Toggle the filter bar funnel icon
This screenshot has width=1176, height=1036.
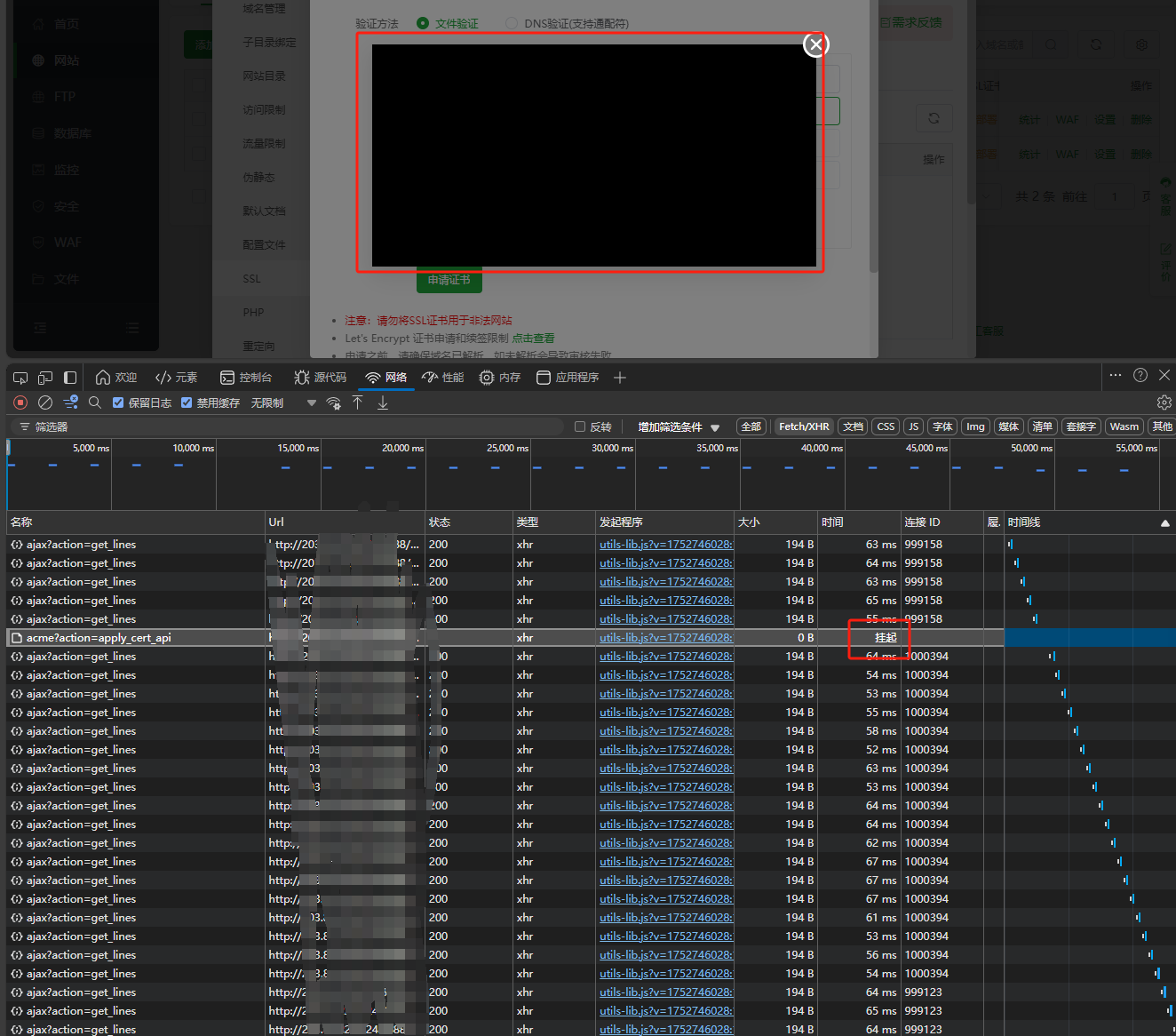tap(71, 402)
